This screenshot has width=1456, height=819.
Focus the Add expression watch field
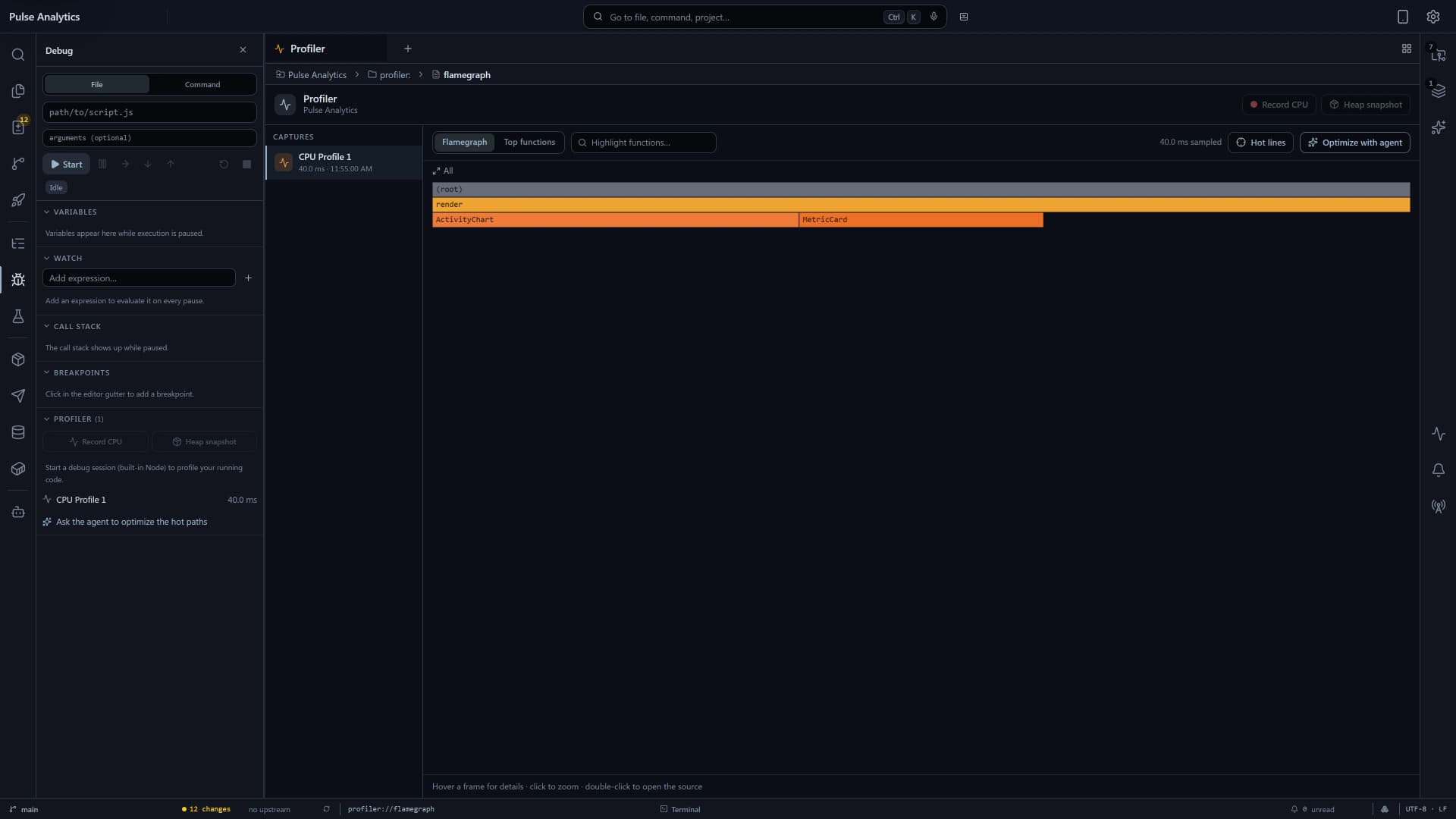tap(139, 278)
